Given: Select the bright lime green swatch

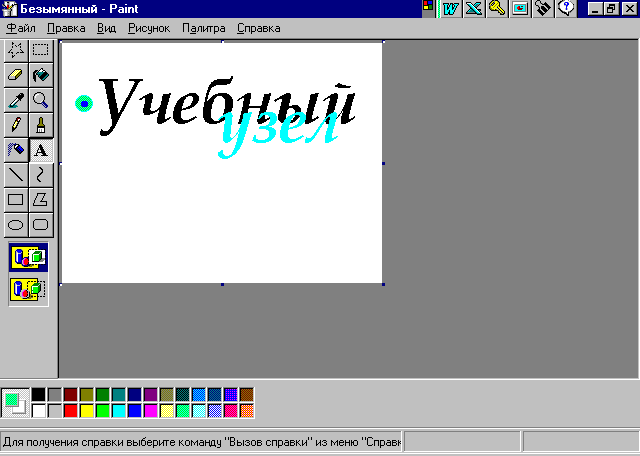Looking at the screenshot, I should [x=102, y=411].
